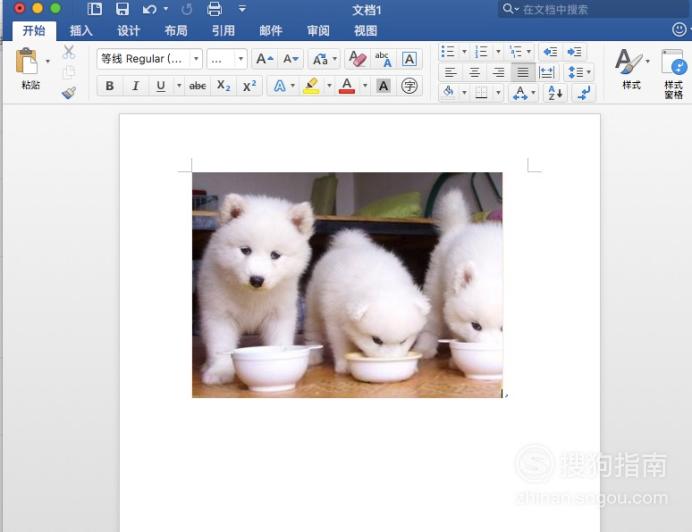692x532 pixels.
Task: Decrease font size with A-down button
Action: click(x=291, y=59)
